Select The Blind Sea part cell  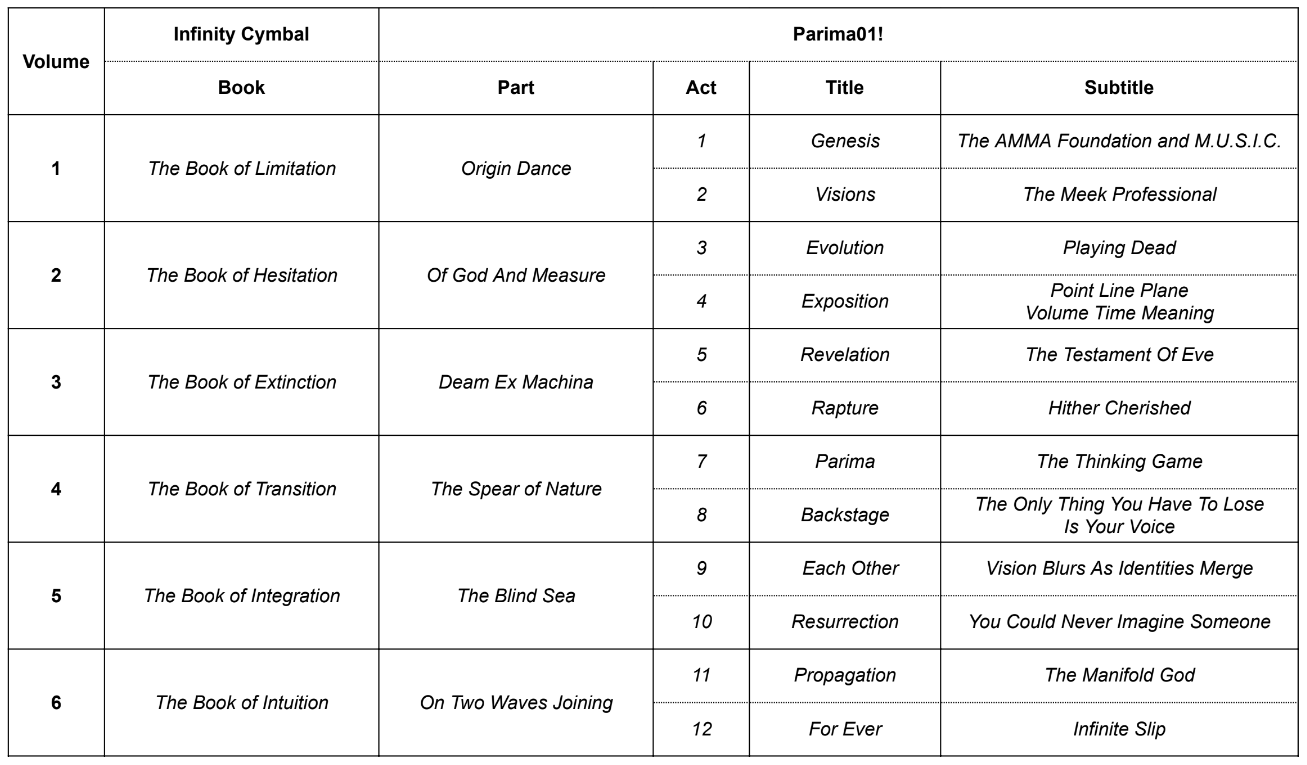point(516,596)
